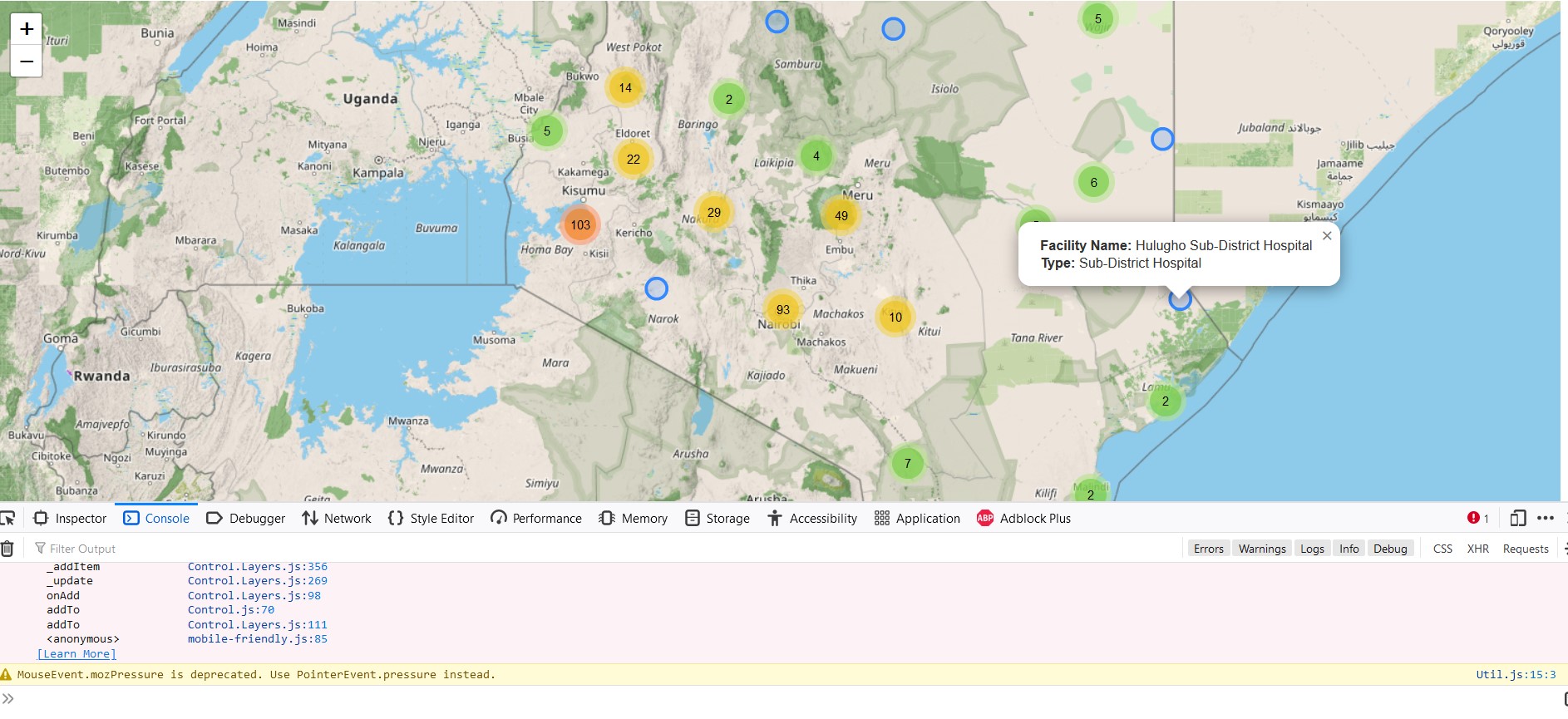Click the element picker icon in devtools
The image size is (1568, 719).
pyautogui.click(x=7, y=518)
